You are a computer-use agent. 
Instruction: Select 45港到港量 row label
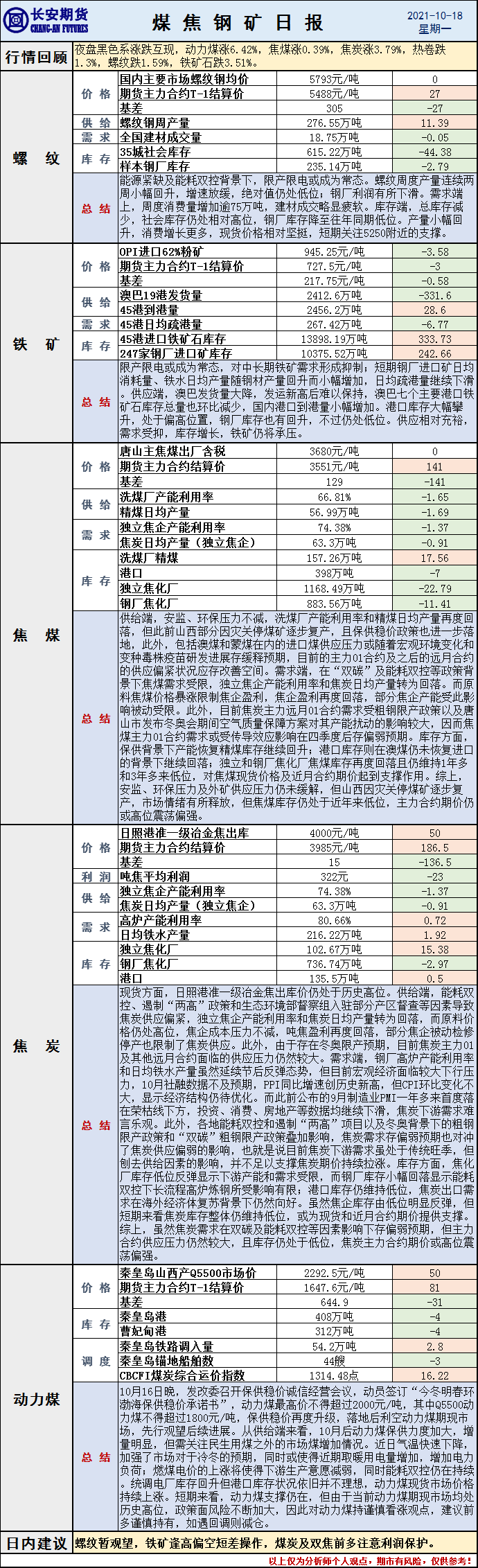(x=149, y=310)
